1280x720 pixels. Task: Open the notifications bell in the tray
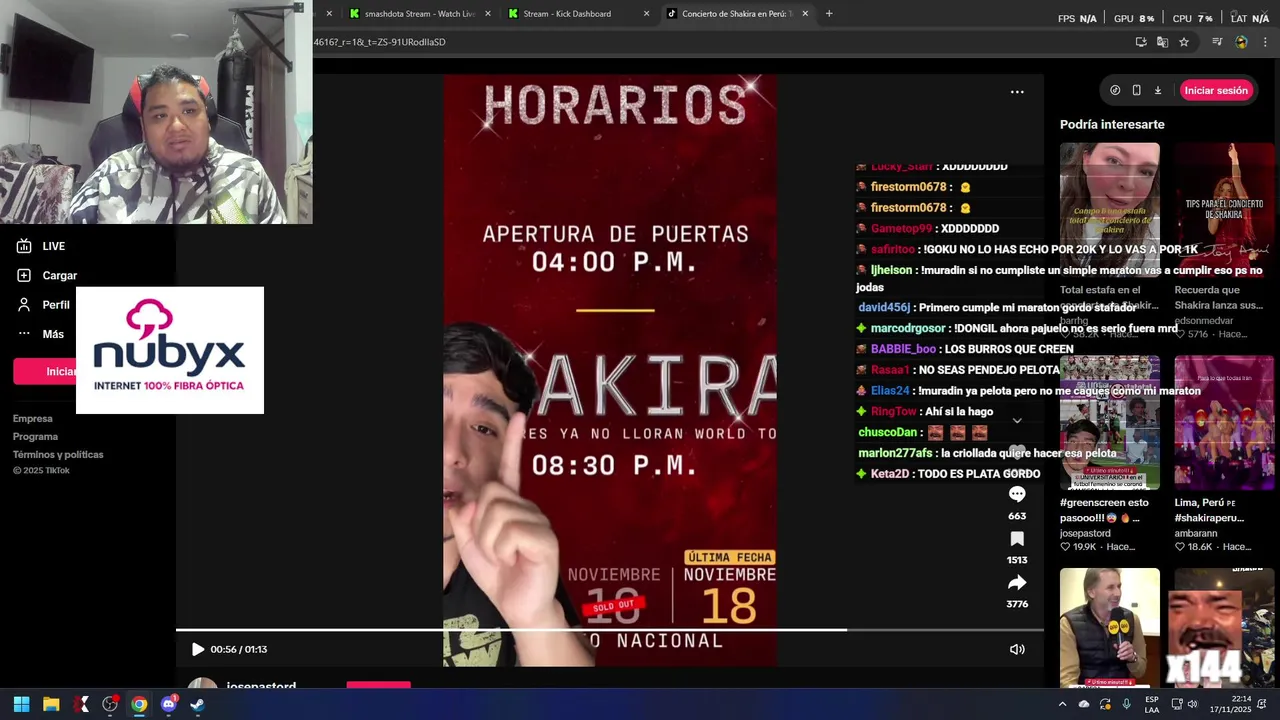coord(1263,704)
